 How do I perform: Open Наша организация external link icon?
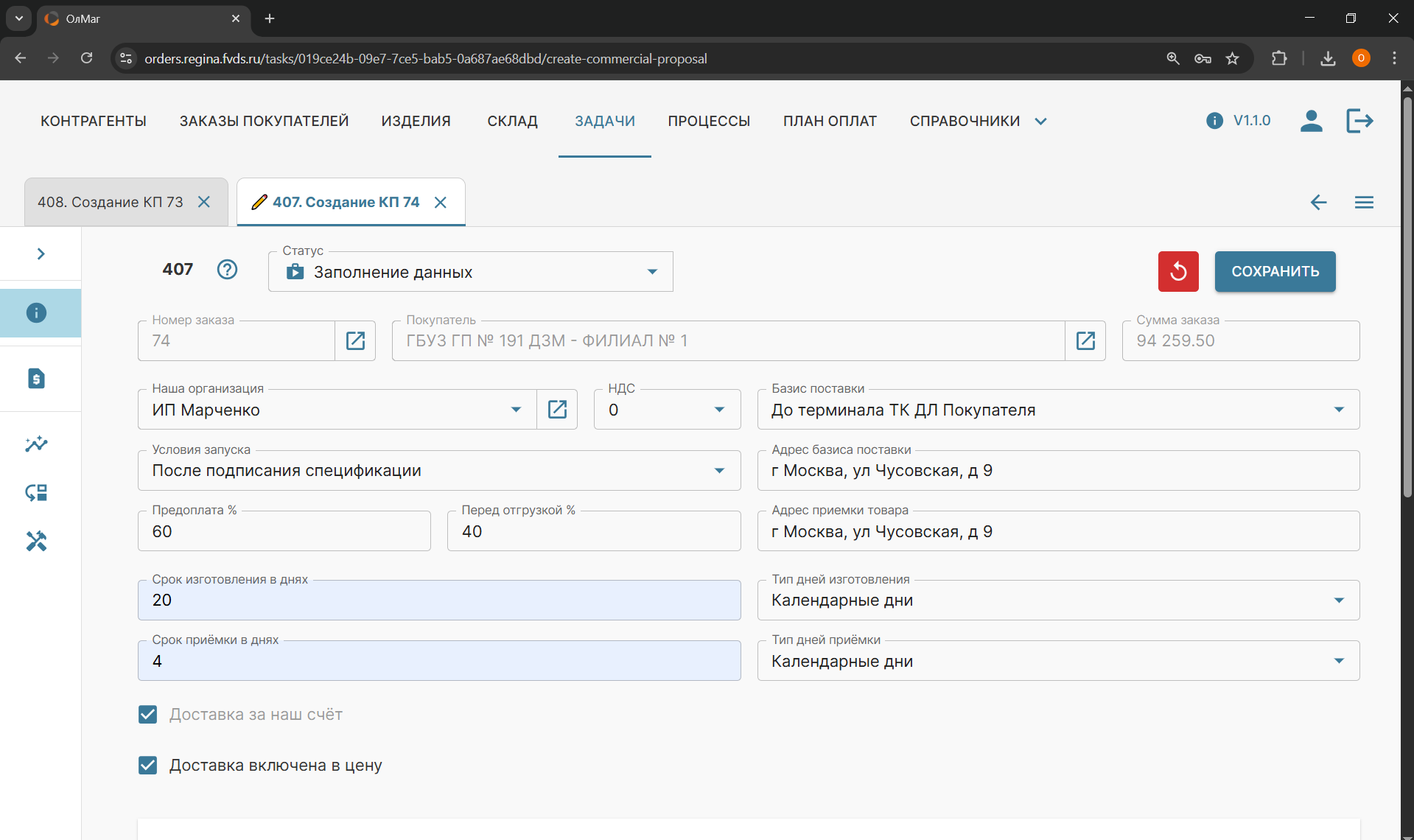557,410
